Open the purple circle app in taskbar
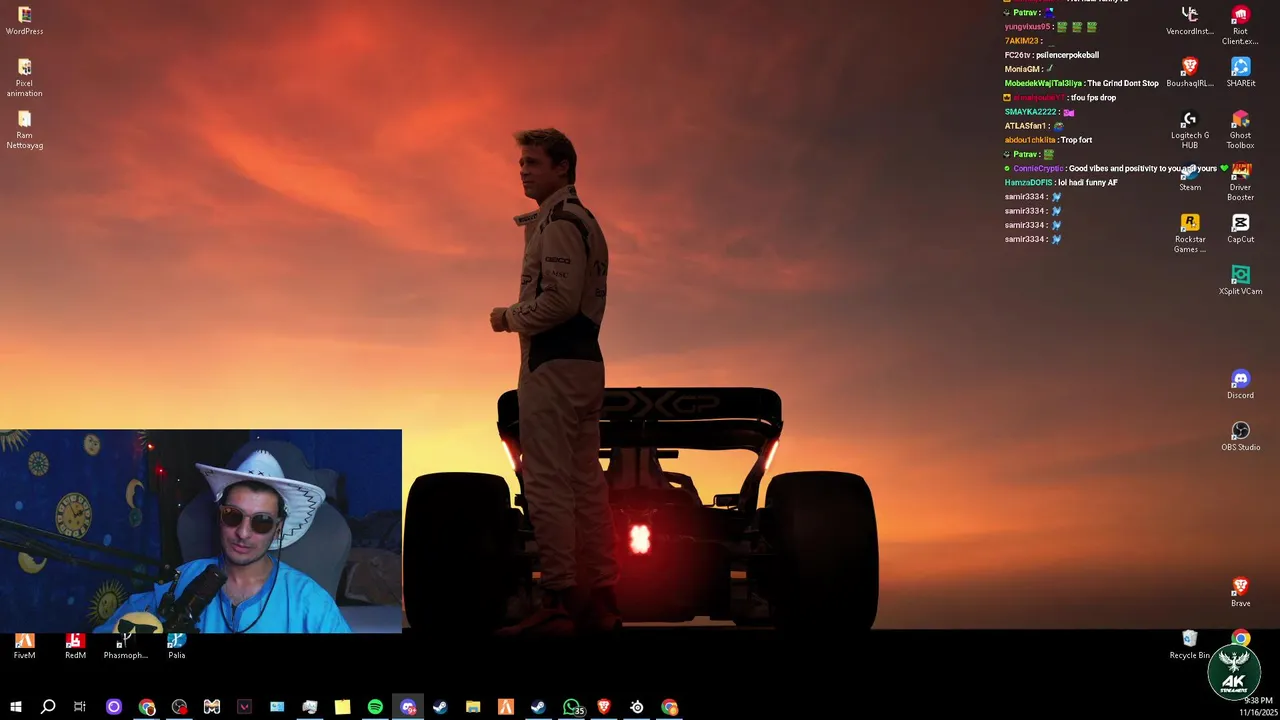This screenshot has height=720, width=1280. click(114, 707)
